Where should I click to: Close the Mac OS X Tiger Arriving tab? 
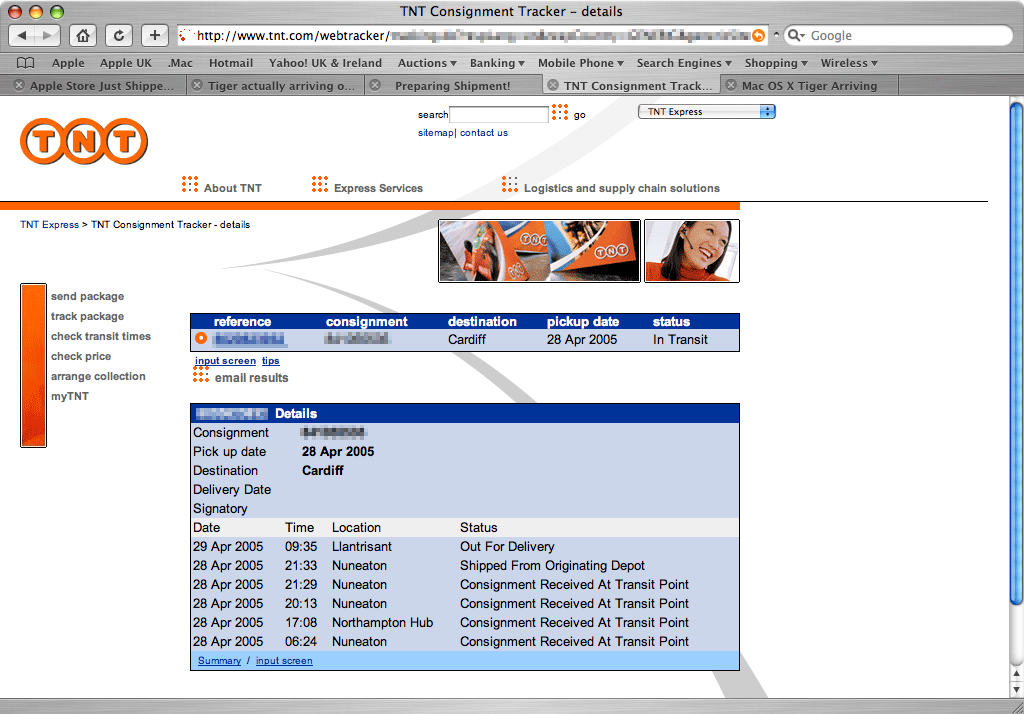click(x=731, y=86)
